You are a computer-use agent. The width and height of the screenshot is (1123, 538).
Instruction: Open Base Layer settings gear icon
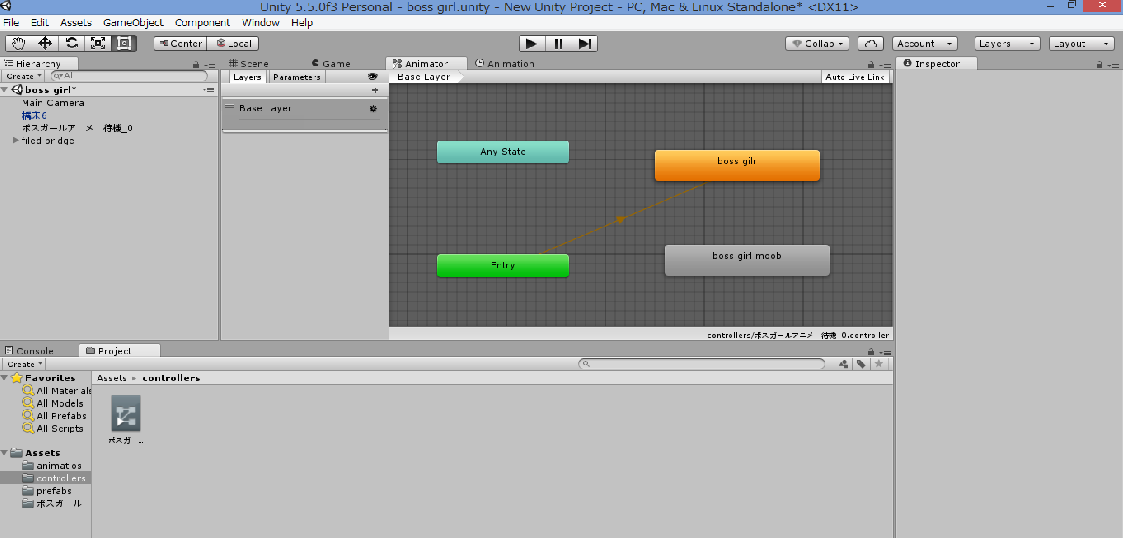373,108
